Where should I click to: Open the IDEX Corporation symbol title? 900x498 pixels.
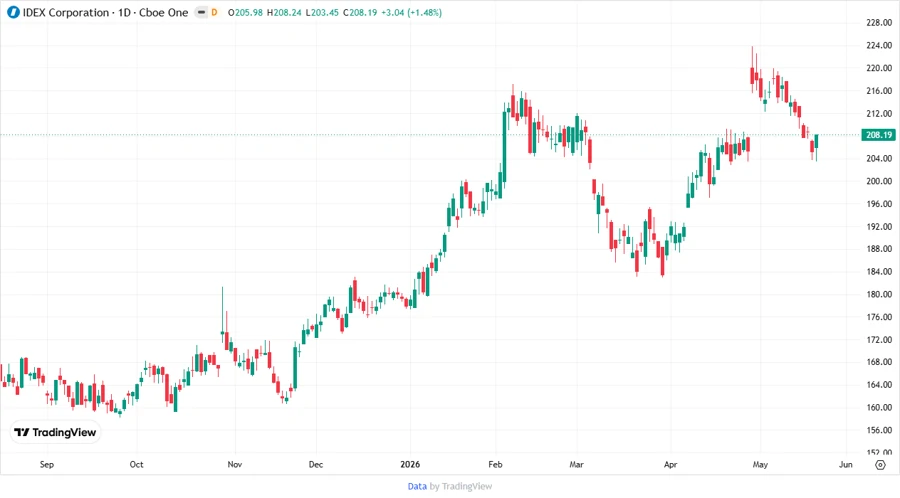(x=106, y=13)
